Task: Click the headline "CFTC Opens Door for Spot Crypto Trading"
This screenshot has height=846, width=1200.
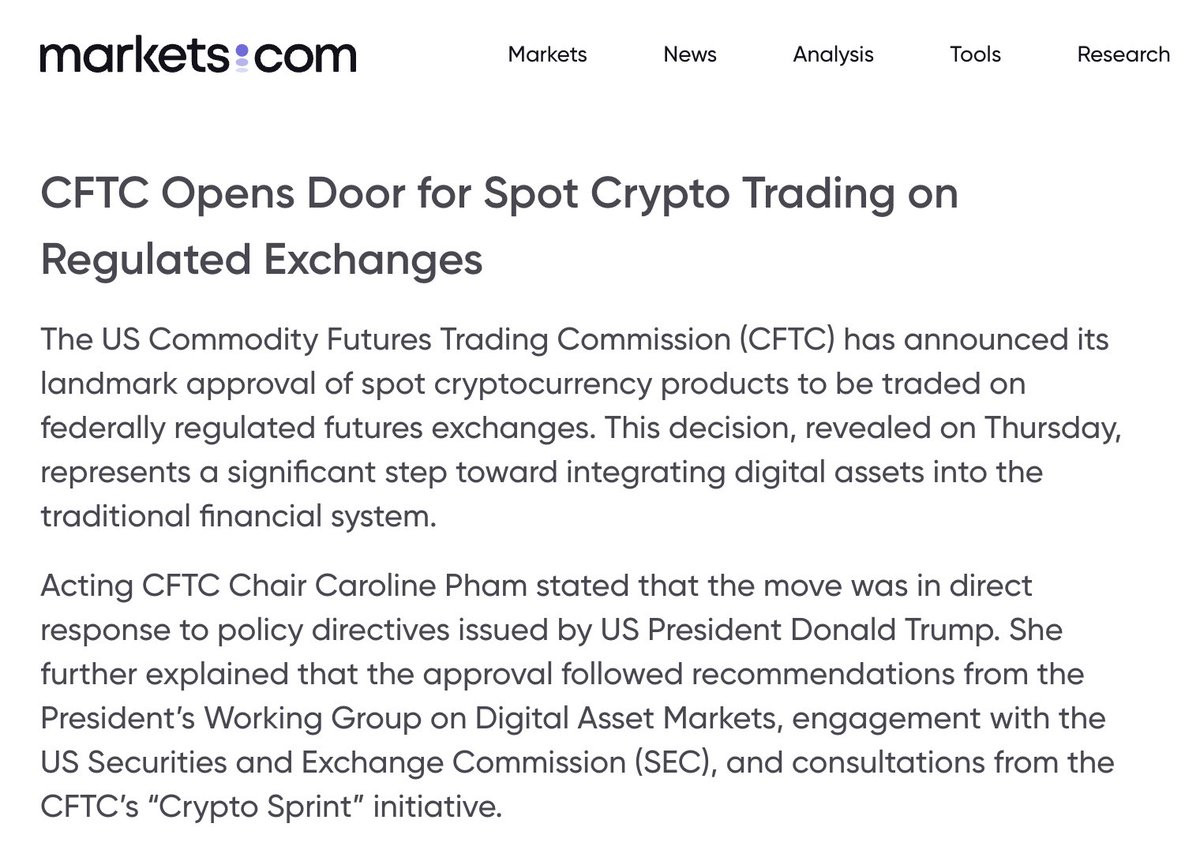Action: 466,194
